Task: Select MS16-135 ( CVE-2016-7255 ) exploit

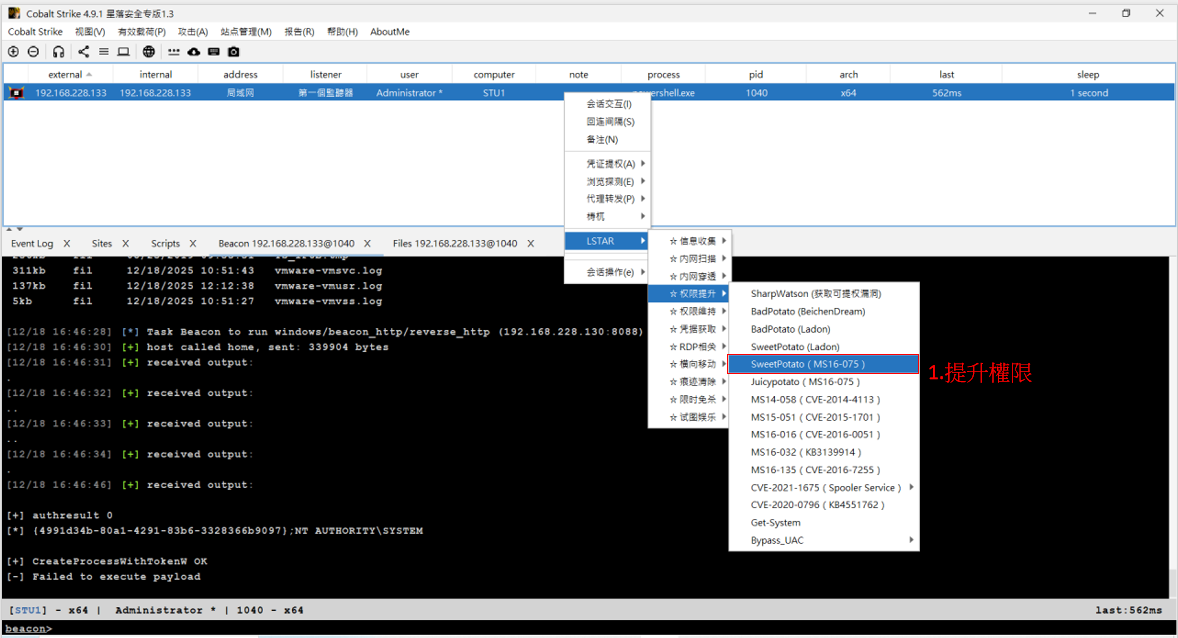Action: pyautogui.click(x=823, y=470)
